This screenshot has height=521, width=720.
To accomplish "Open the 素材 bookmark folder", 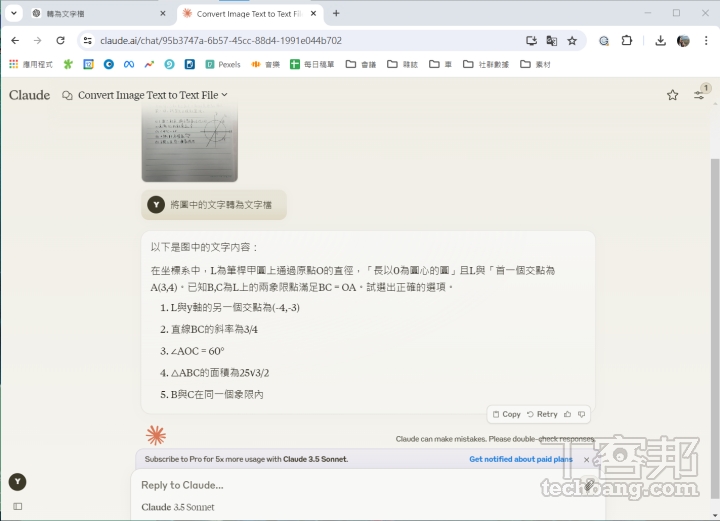I will (535, 64).
